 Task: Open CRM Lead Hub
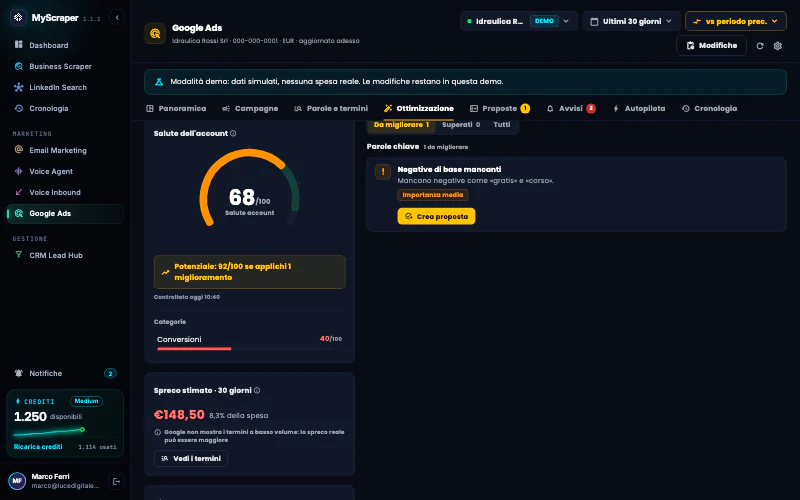point(65,255)
